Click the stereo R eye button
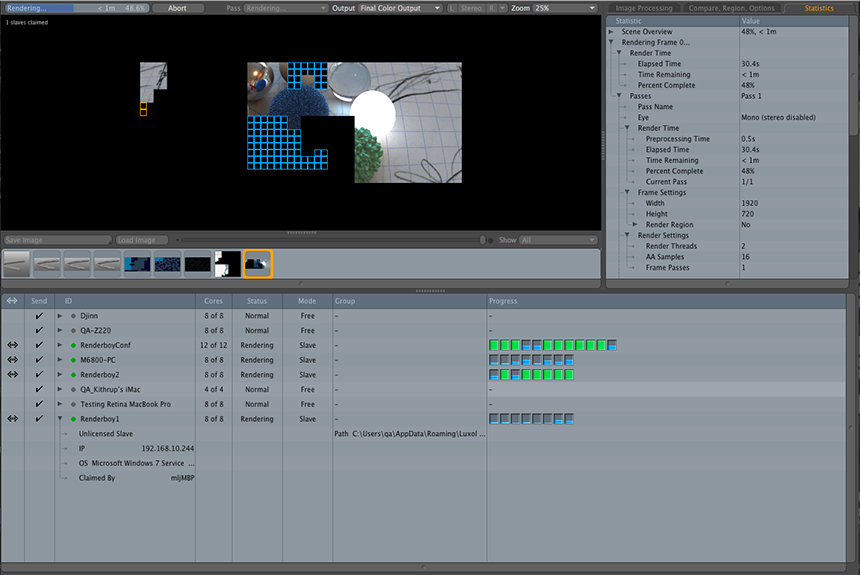The image size is (860, 575). click(x=492, y=8)
